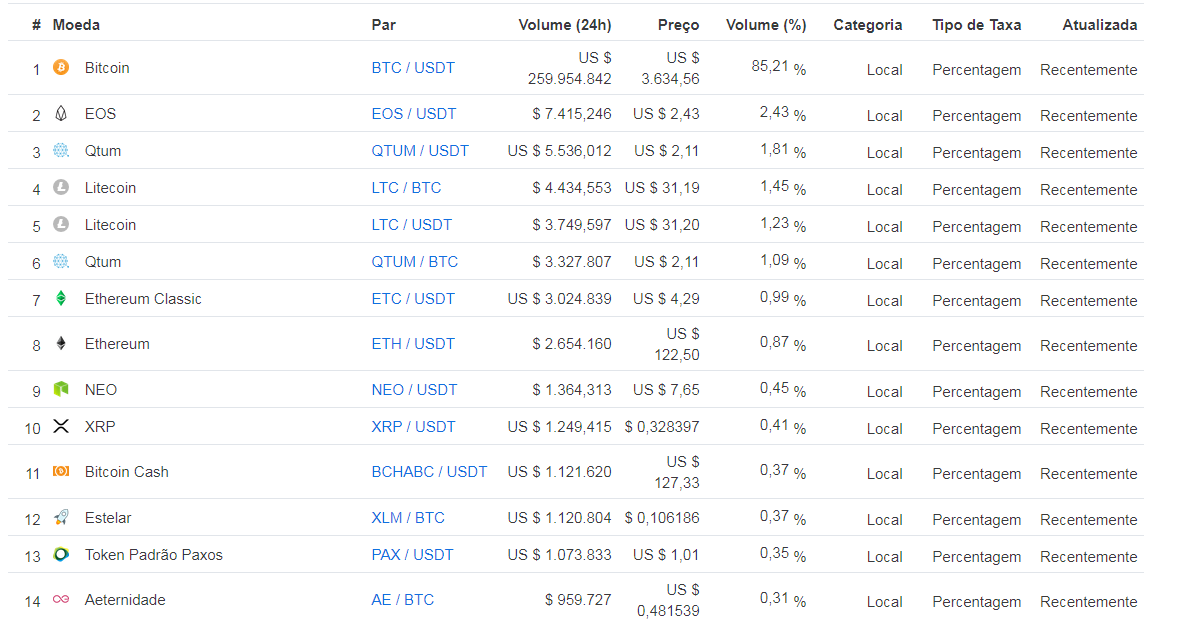1189x620 pixels.
Task: Select the Ethereum name in row 8
Action: 118,344
